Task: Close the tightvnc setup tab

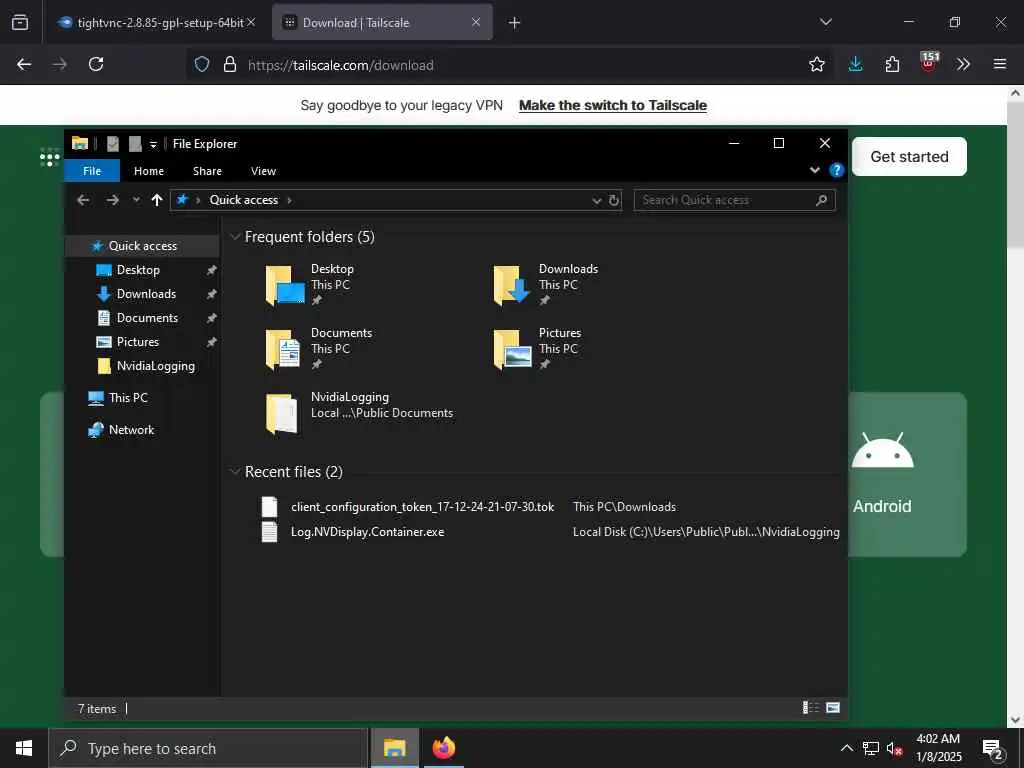Action: tap(251, 22)
